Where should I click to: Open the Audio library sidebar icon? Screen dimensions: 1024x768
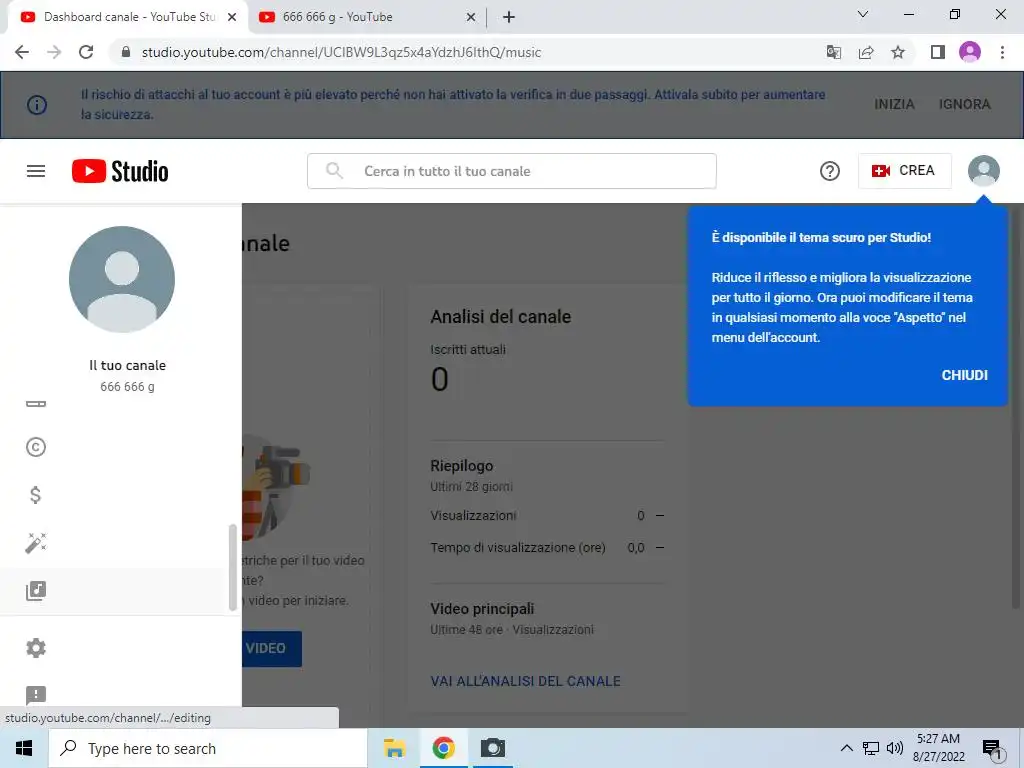[36, 591]
